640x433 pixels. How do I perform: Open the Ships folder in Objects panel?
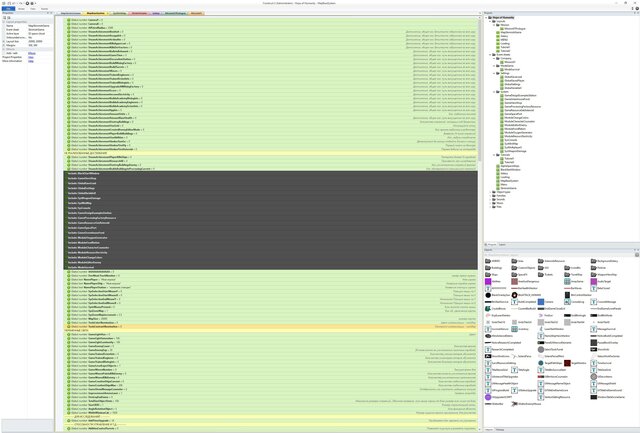(492, 275)
